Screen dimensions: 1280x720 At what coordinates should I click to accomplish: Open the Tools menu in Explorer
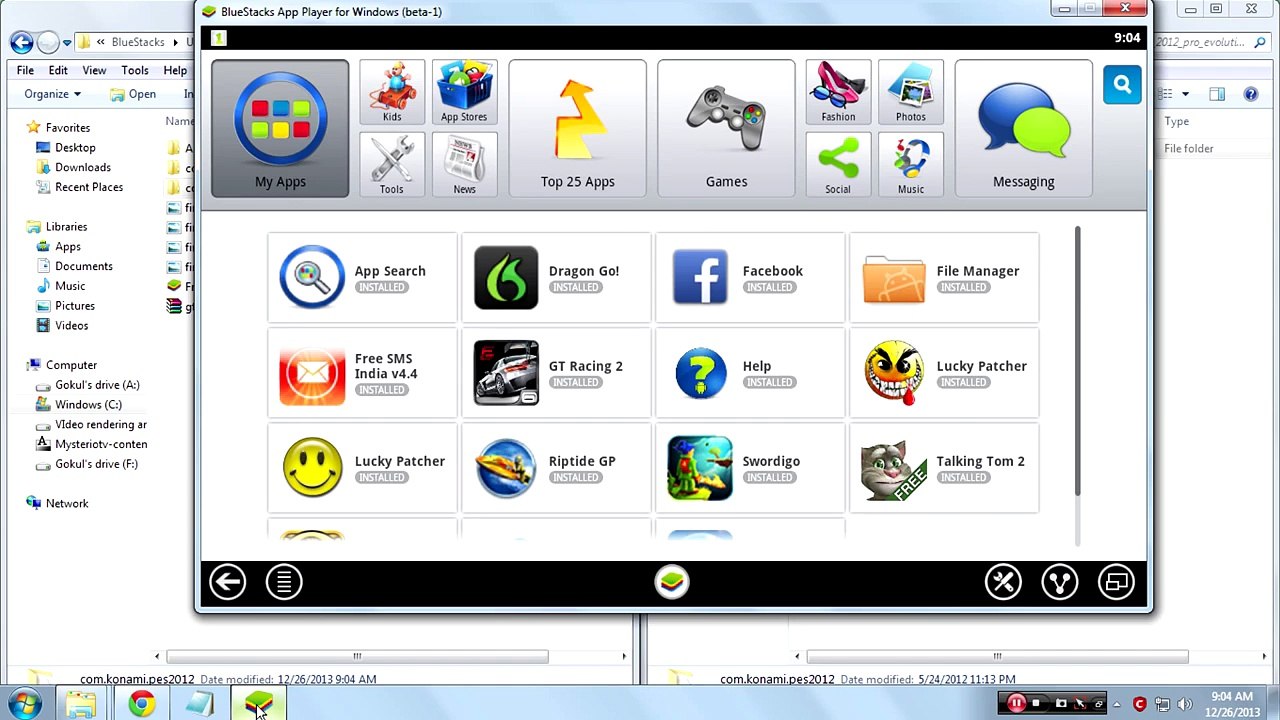[x=135, y=70]
